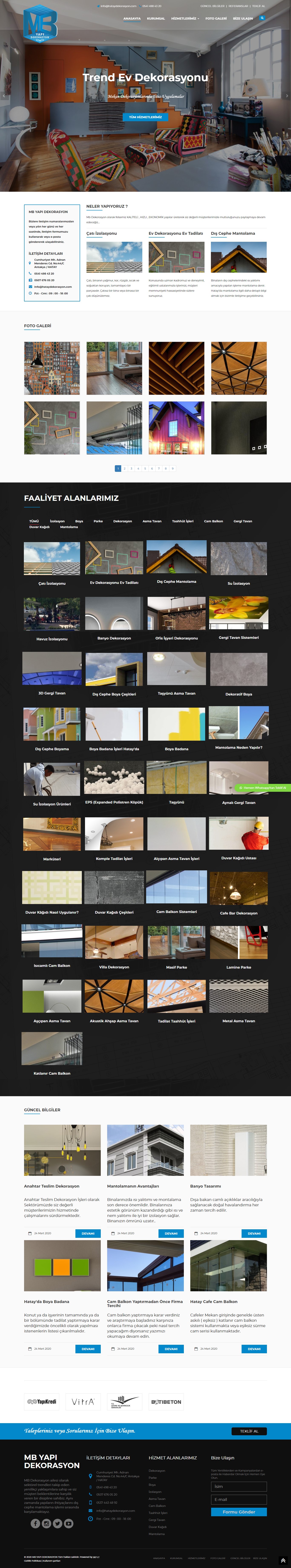The image size is (291, 1568).
Task: Select the Cam Balkon filter tab
Action: 213,521
